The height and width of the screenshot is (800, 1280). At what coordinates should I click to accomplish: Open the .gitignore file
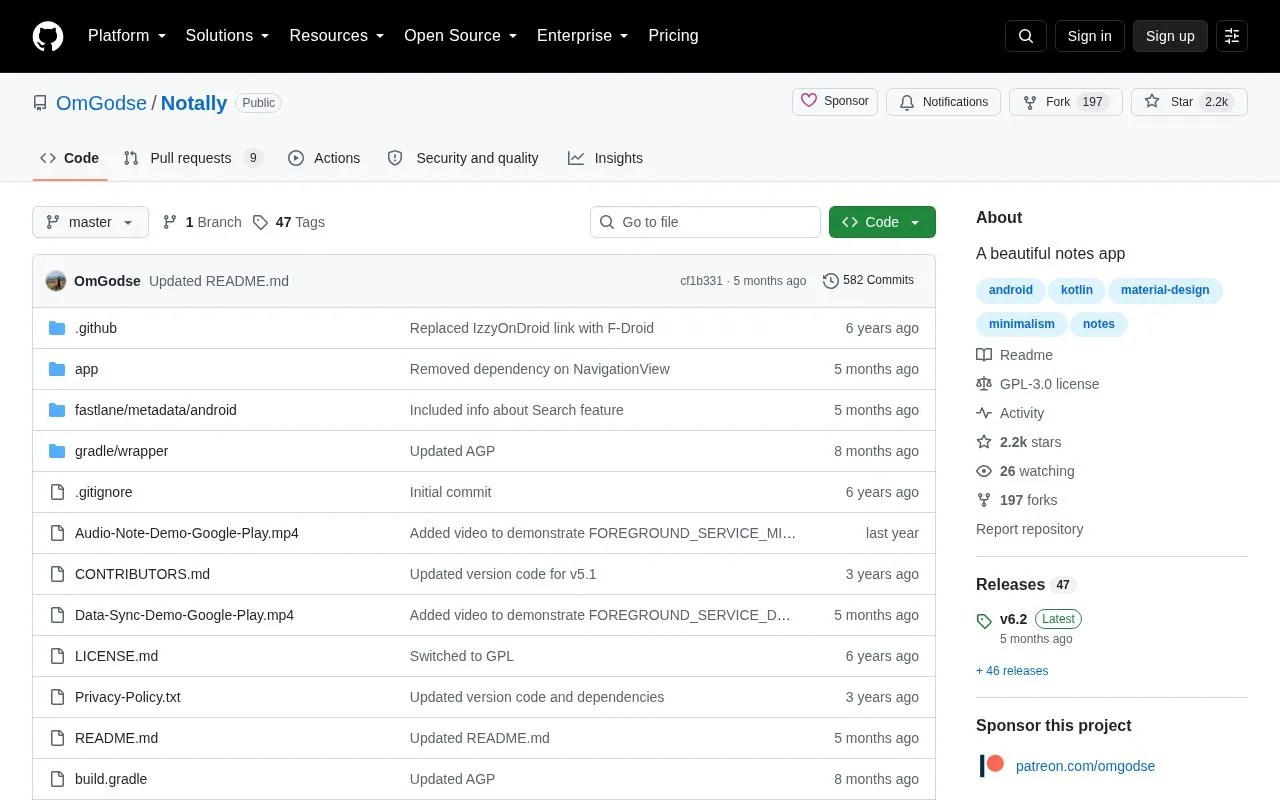tap(104, 492)
